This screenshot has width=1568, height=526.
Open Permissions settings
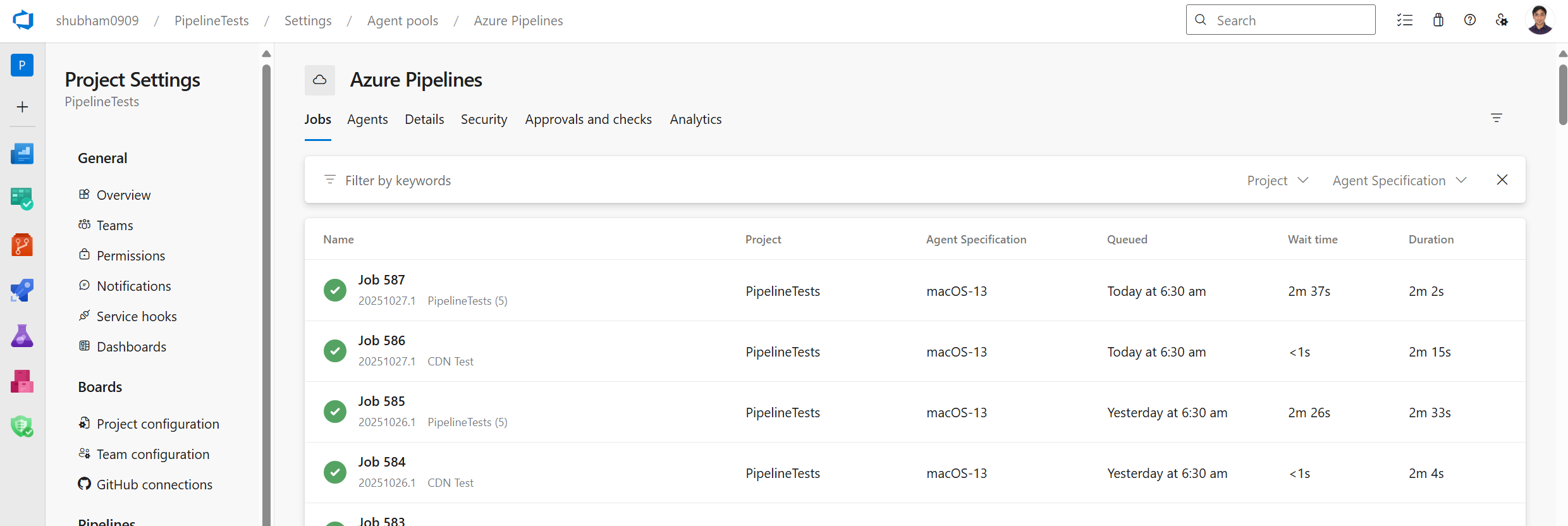point(131,256)
